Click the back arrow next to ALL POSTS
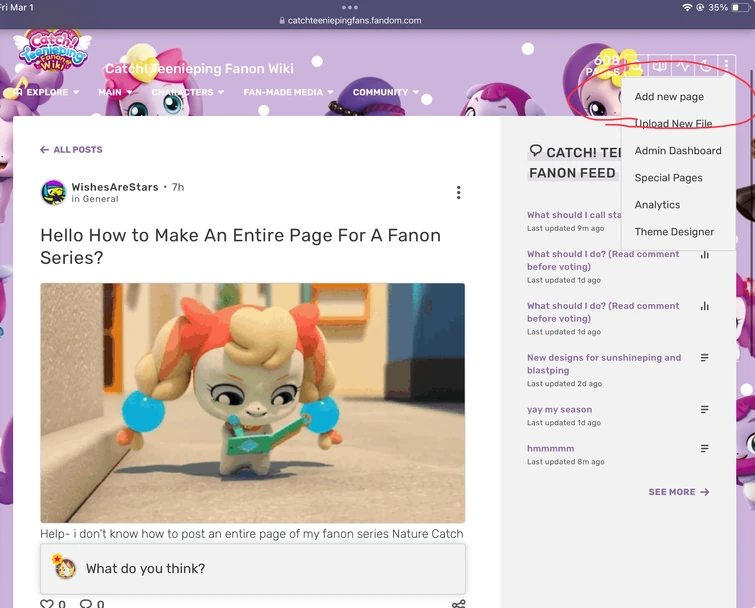This screenshot has width=755, height=608. tap(44, 150)
